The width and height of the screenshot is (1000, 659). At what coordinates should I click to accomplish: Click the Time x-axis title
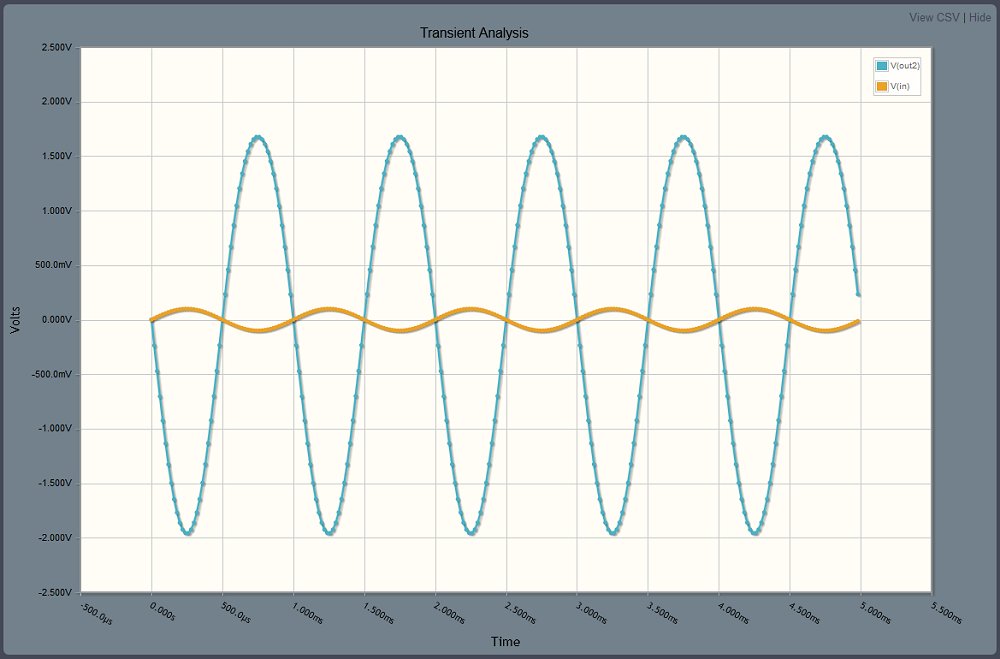tap(505, 641)
